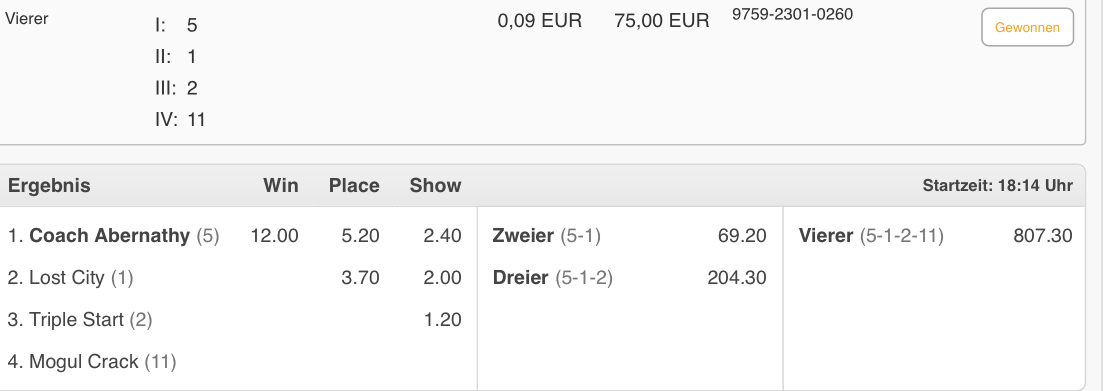
Task: Select the Win column header
Action: (x=281, y=185)
